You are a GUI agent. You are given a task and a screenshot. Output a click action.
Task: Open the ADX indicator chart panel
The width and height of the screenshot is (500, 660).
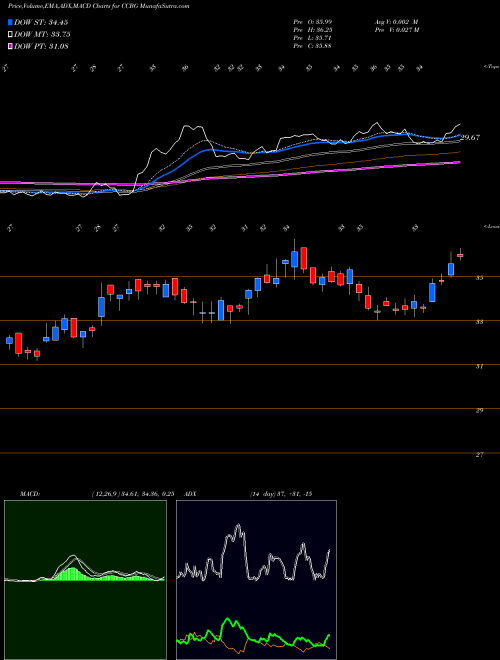click(x=256, y=580)
